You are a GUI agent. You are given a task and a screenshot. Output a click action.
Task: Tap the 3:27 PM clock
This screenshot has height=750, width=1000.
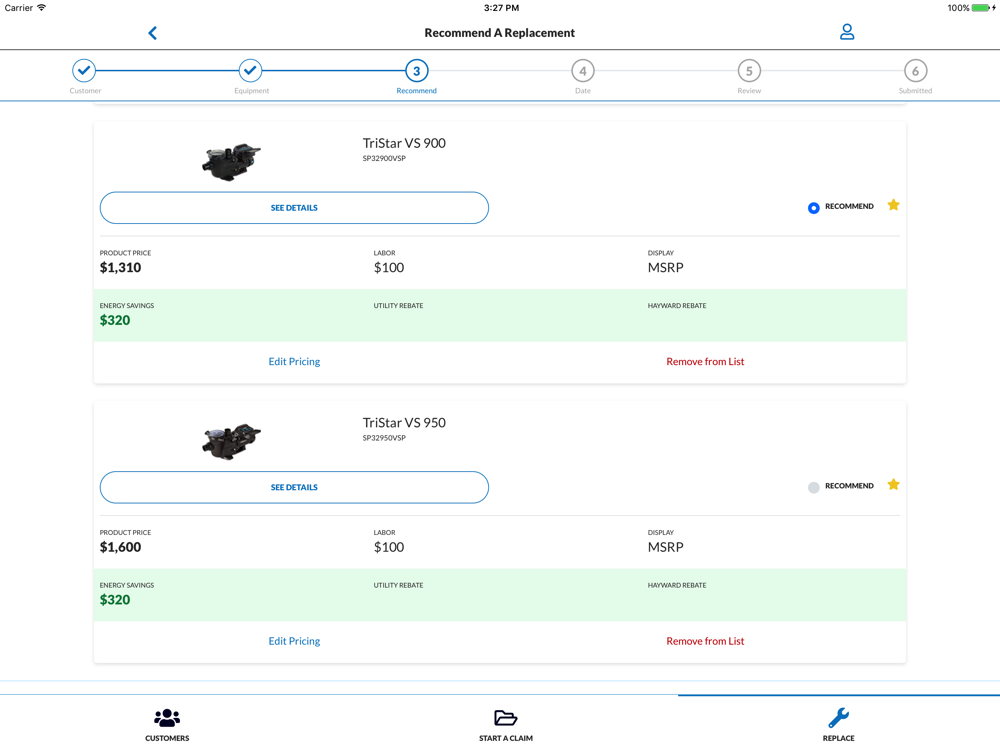(501, 8)
